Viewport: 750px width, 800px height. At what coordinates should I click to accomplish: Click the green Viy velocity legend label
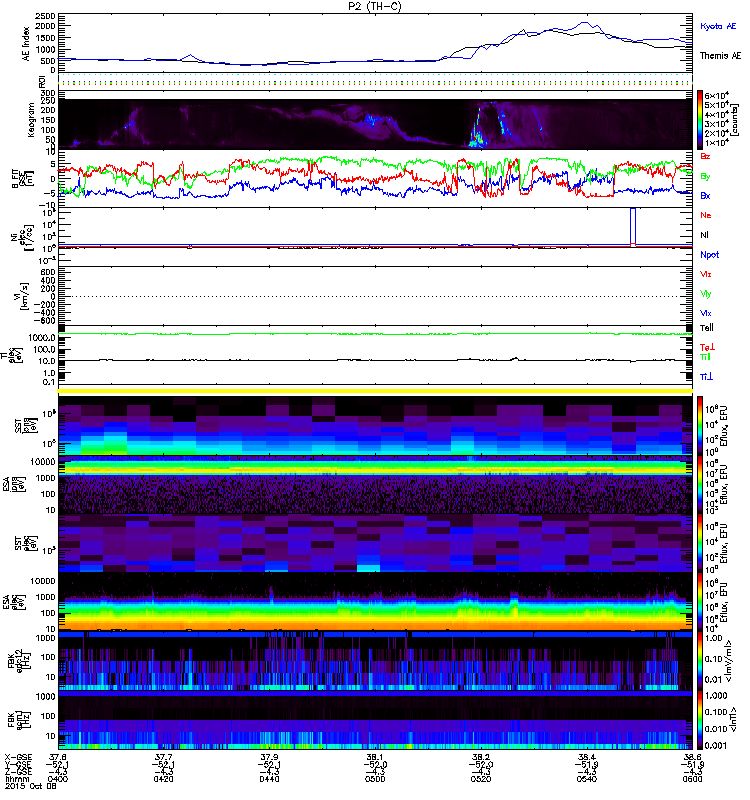[705, 294]
